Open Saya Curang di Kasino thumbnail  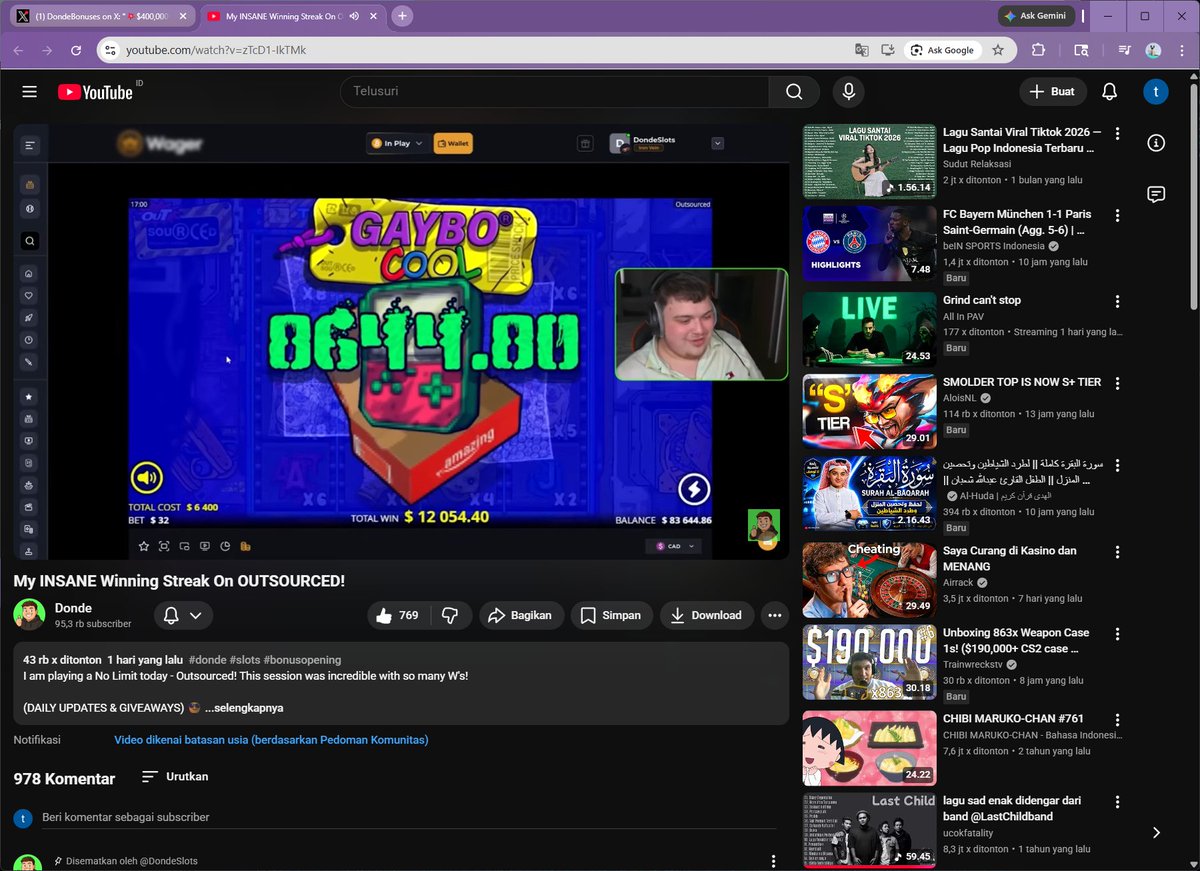click(869, 579)
